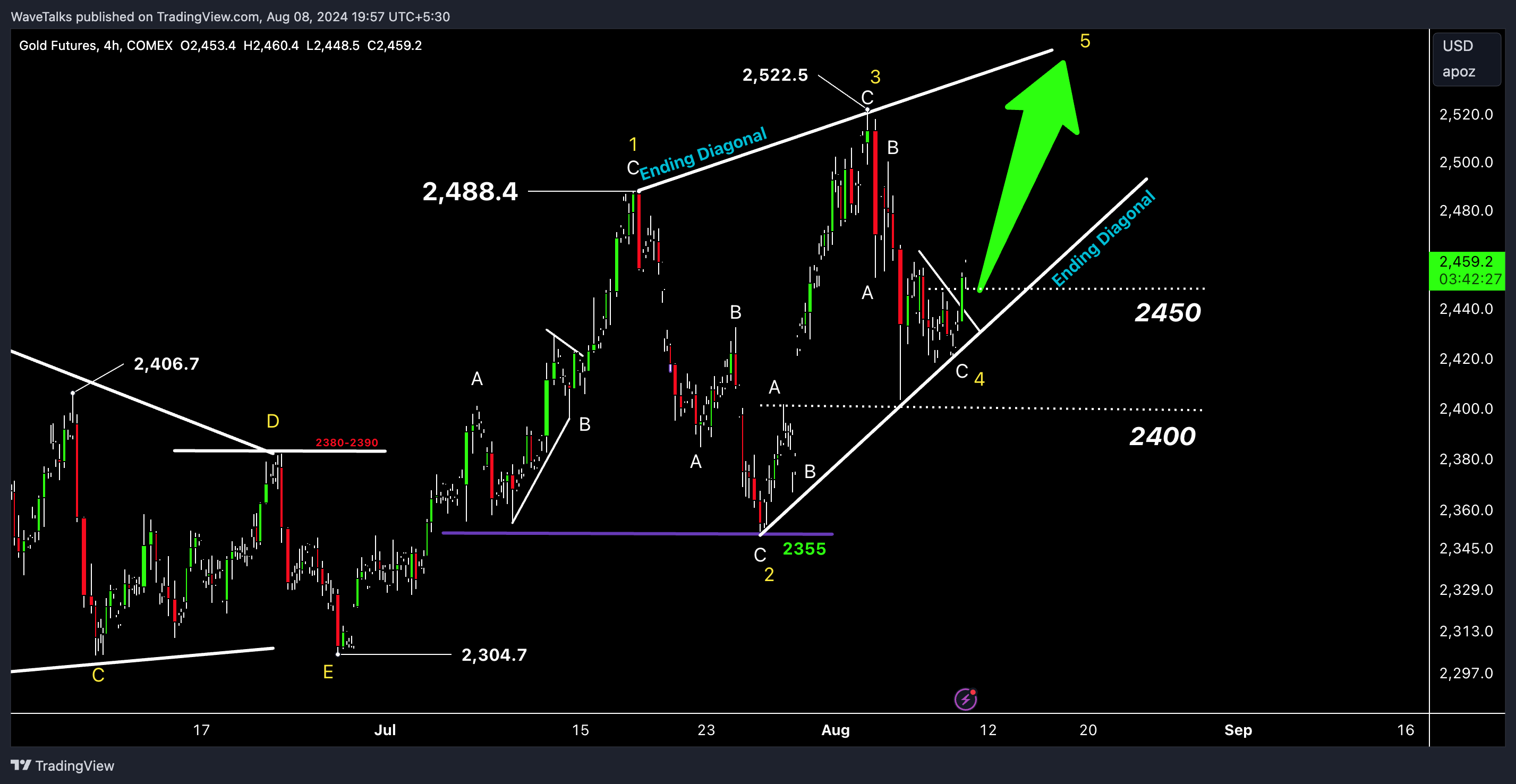Click the lower Ending Diagonal label
The image size is (1516, 784).
click(1103, 238)
